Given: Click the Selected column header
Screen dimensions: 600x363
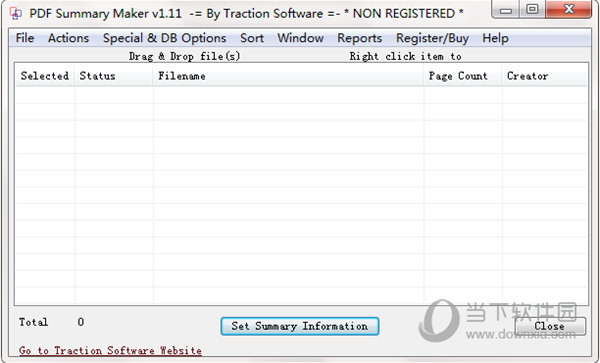Looking at the screenshot, I should pyautogui.click(x=45, y=76).
